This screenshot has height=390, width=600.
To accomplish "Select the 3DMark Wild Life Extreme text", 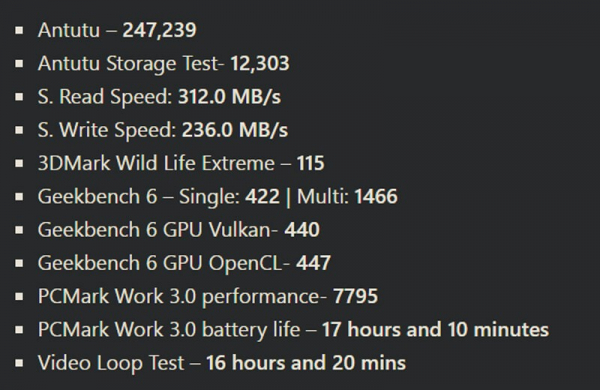I will tap(156, 163).
